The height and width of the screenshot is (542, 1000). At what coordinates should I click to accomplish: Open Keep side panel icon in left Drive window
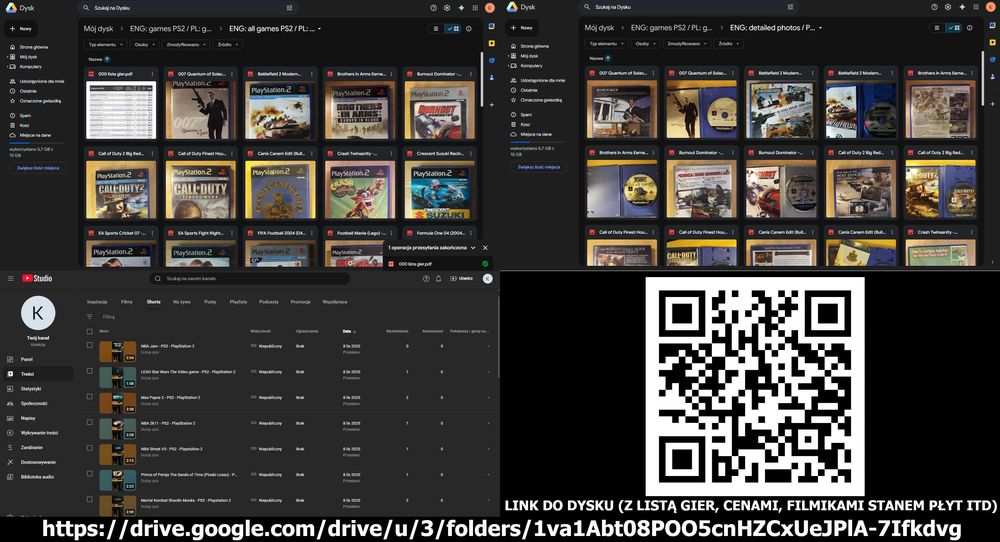(x=492, y=43)
